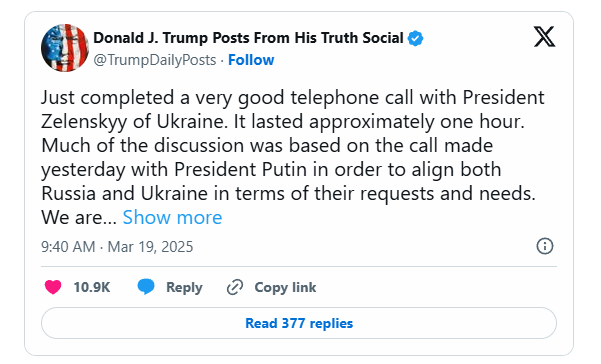Click the blue verified badge
The width and height of the screenshot is (601, 364).
[x=415, y=38]
